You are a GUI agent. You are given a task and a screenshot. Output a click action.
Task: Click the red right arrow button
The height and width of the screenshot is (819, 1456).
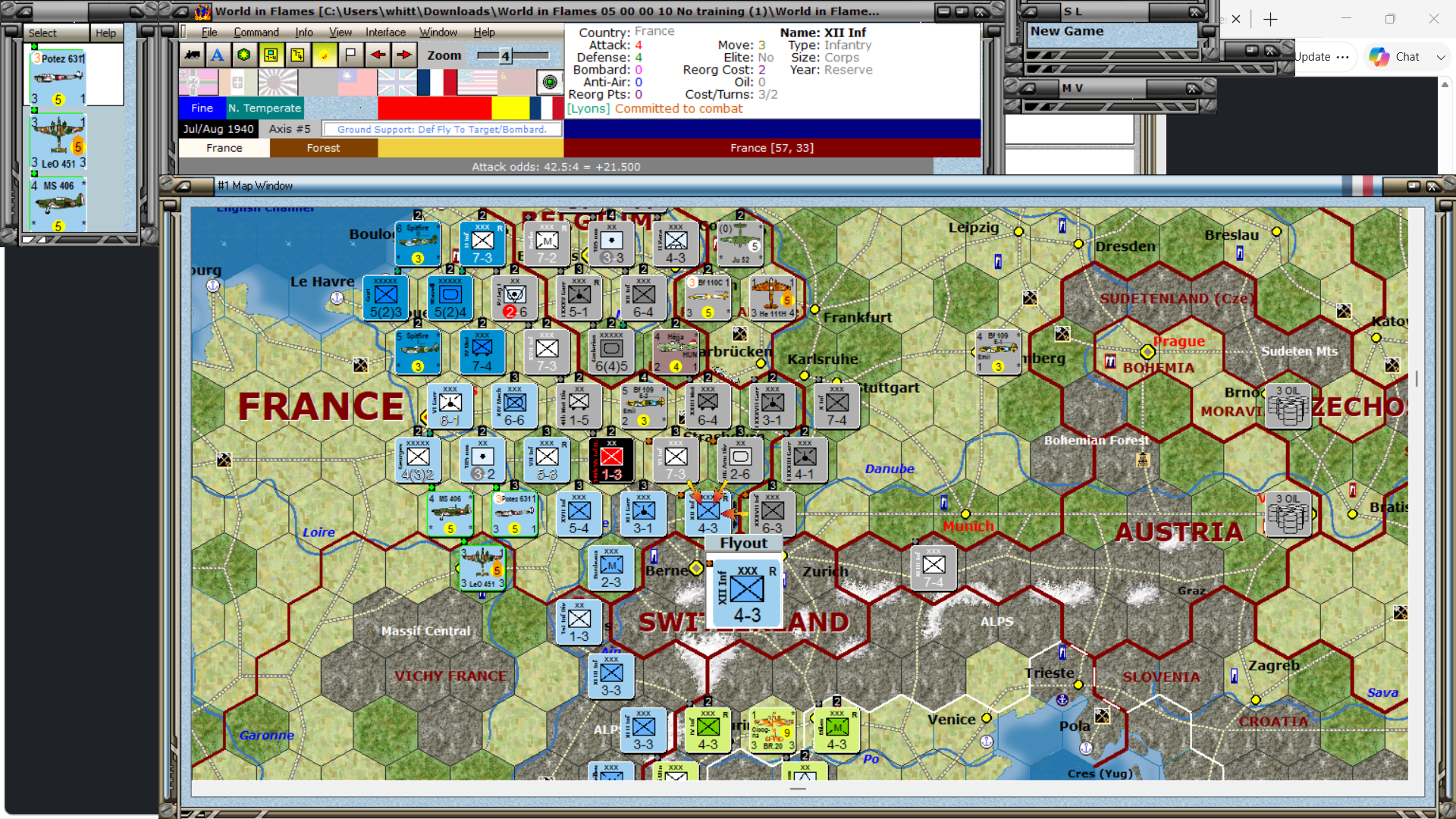click(403, 55)
